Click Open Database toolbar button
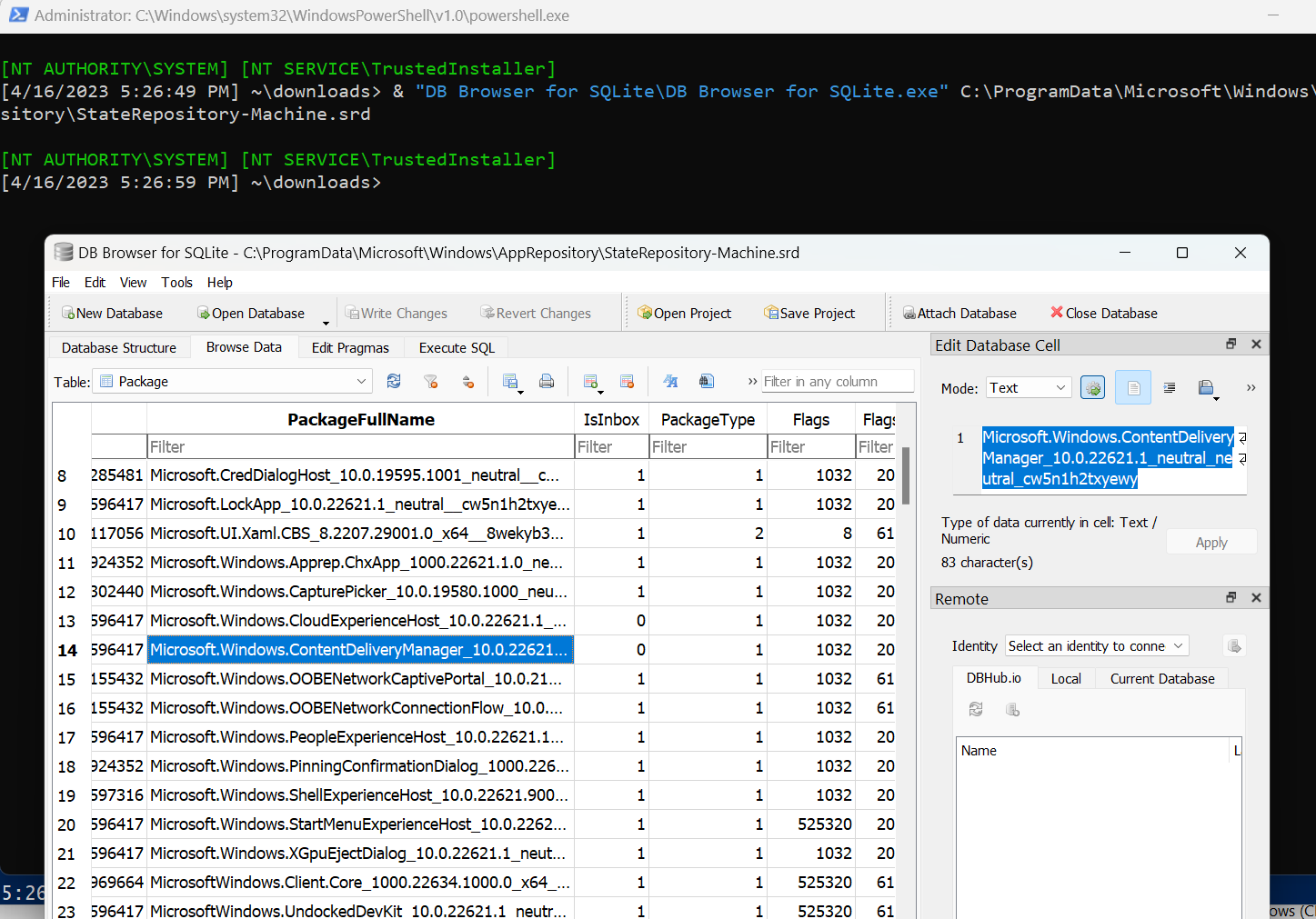This screenshot has width=1316, height=919. [x=251, y=314]
